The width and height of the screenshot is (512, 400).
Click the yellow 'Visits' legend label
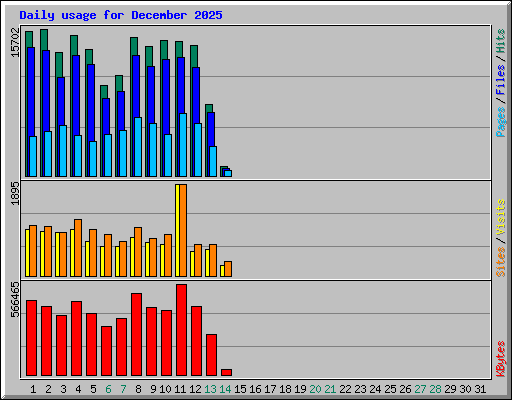click(x=501, y=217)
